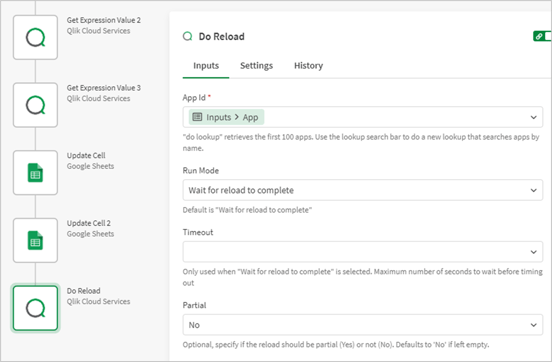Select the Inputs tab
Screen dimensions: 552x362
click(x=206, y=65)
